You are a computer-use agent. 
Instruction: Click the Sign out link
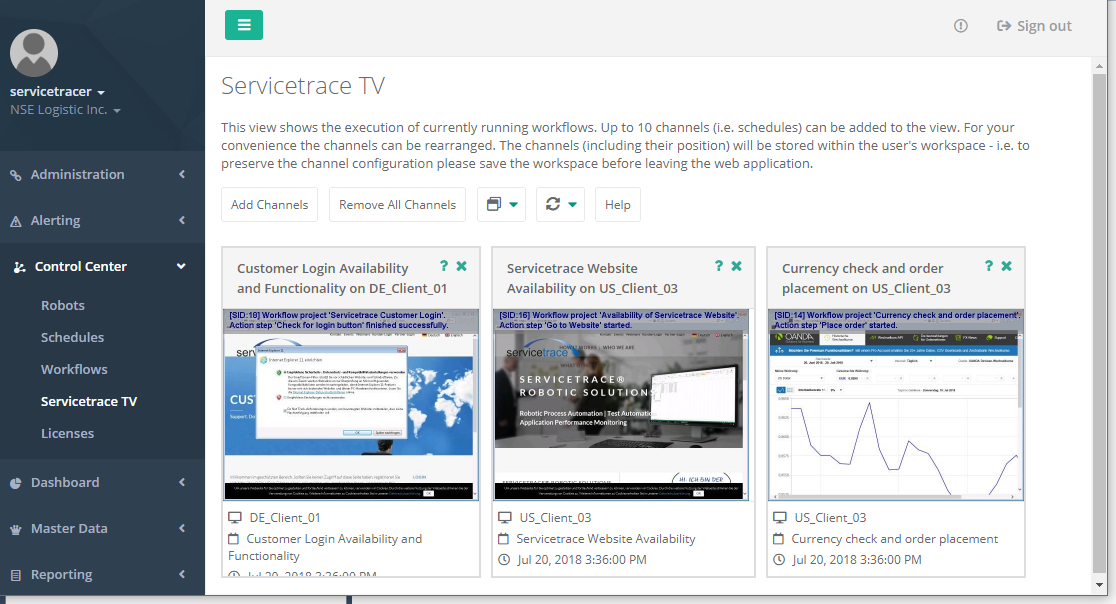1034,26
